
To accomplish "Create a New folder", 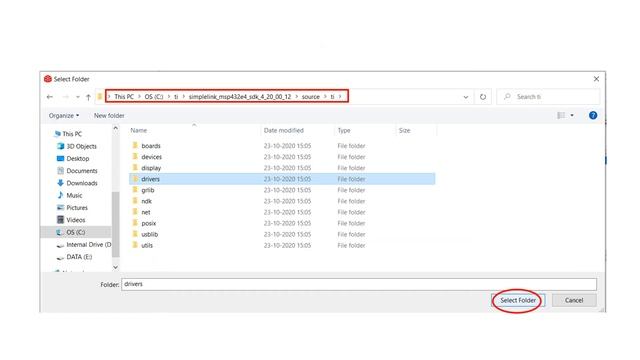I will [x=109, y=116].
